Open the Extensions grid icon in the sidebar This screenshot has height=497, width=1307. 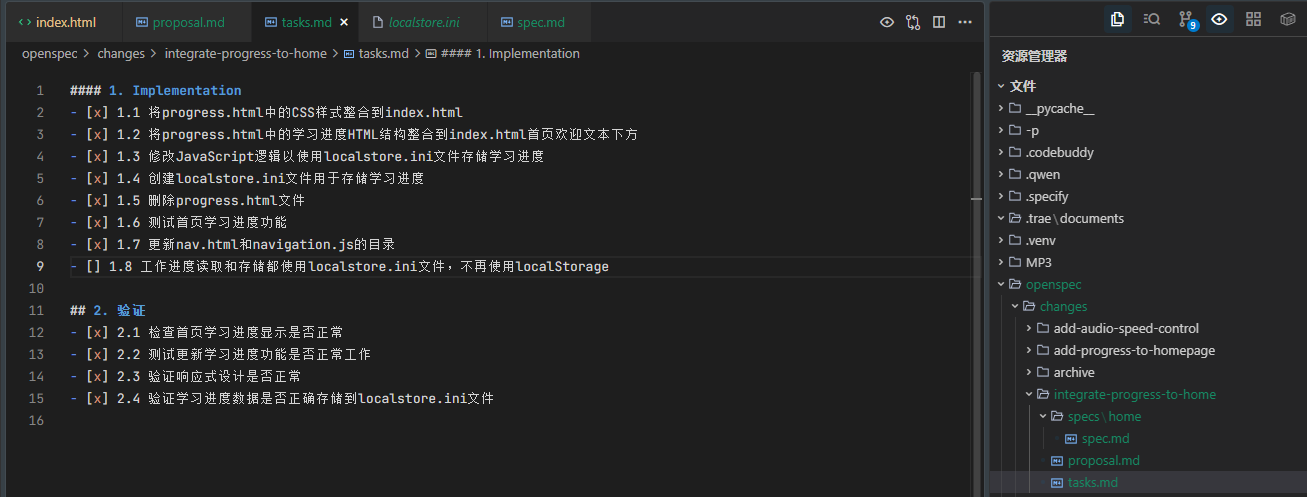(x=1253, y=19)
